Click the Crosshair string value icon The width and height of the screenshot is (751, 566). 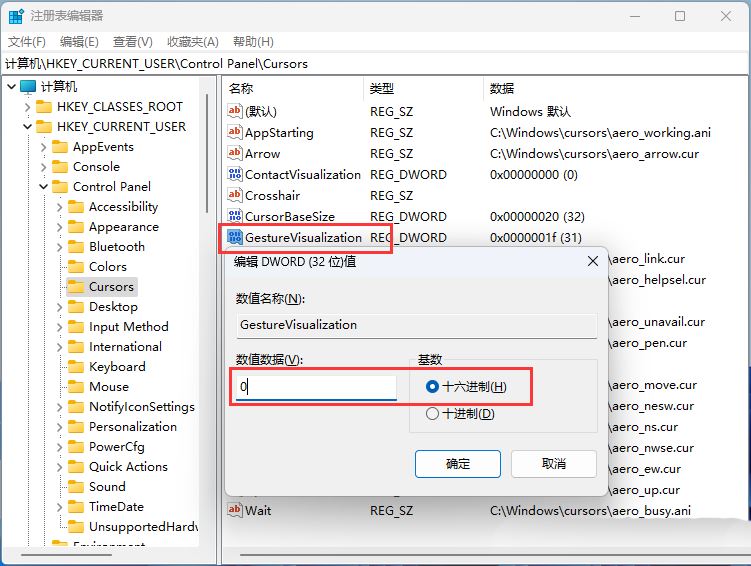click(x=235, y=195)
